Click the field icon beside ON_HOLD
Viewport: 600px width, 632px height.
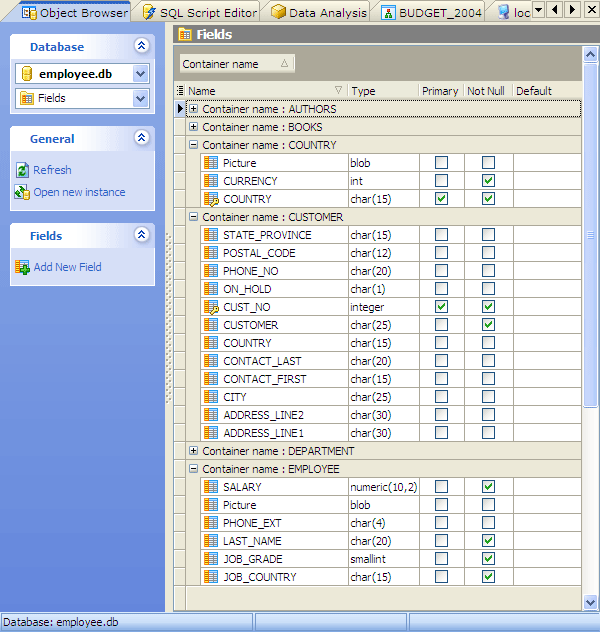(x=211, y=289)
